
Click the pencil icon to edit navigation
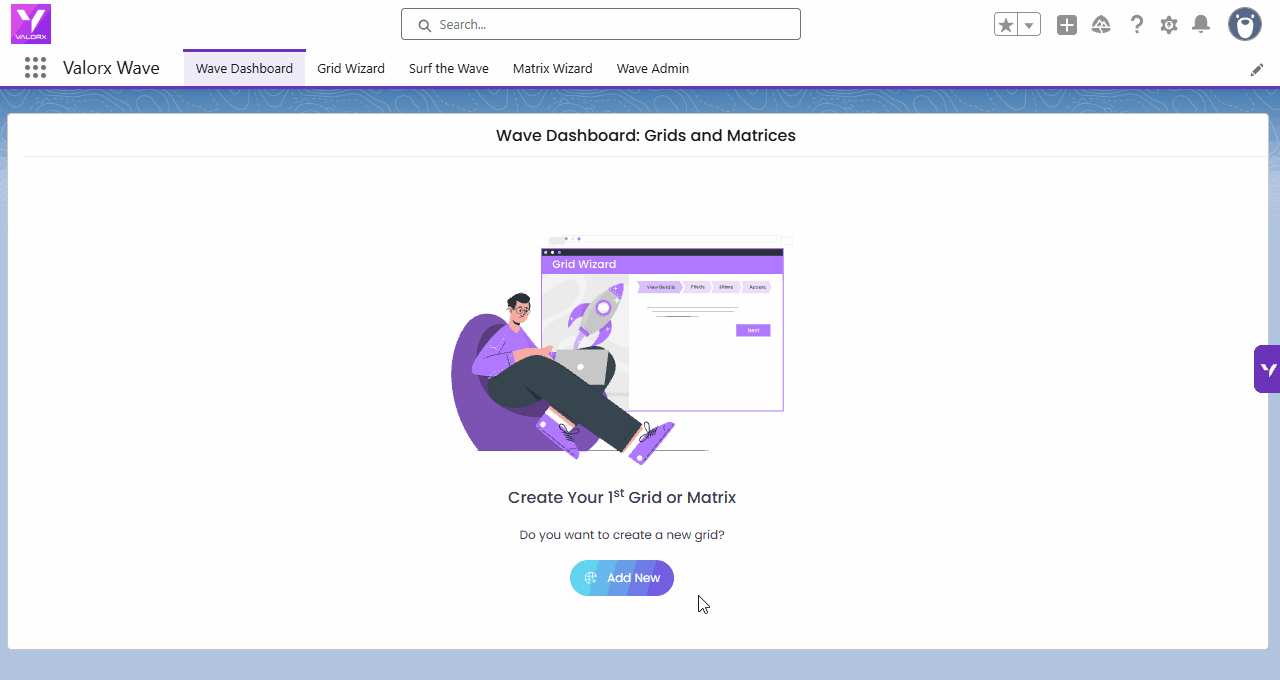[x=1257, y=69]
